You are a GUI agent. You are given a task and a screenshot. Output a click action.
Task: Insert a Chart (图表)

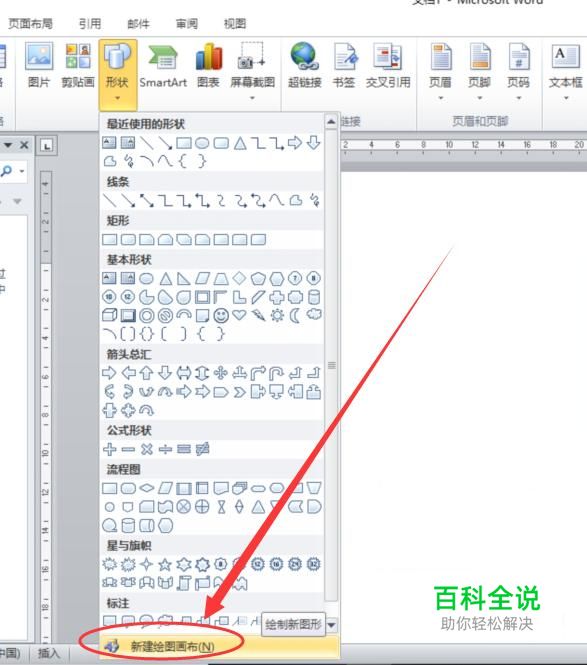[208, 66]
